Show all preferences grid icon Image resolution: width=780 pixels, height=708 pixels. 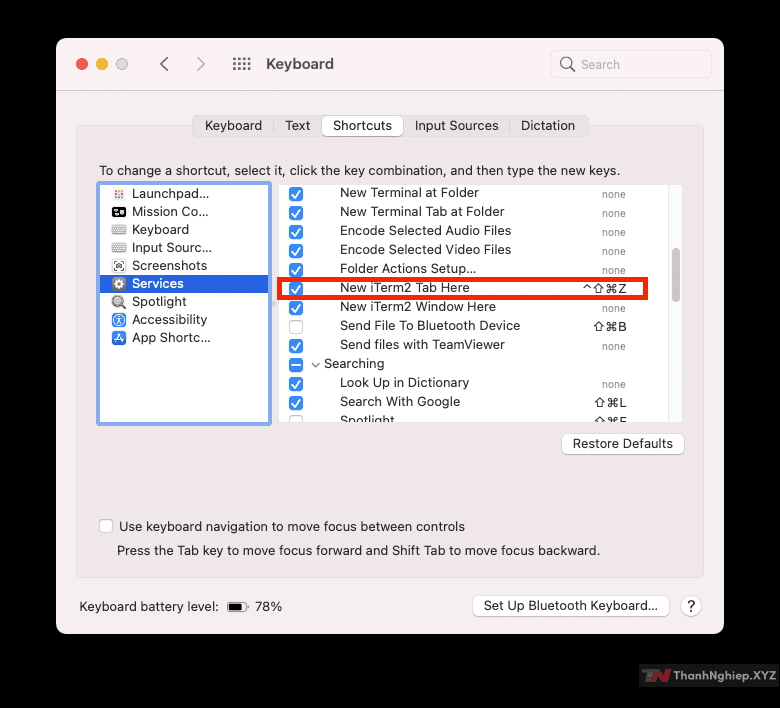point(242,64)
